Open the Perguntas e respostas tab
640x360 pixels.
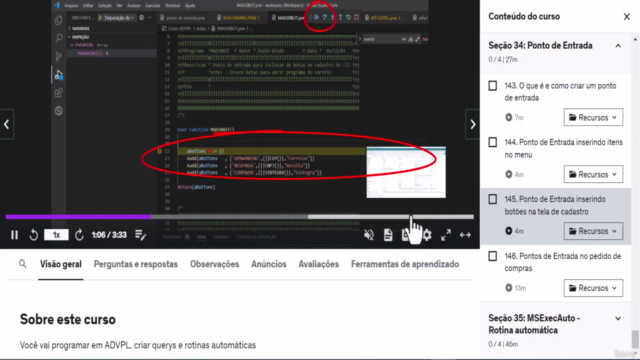pyautogui.click(x=136, y=264)
